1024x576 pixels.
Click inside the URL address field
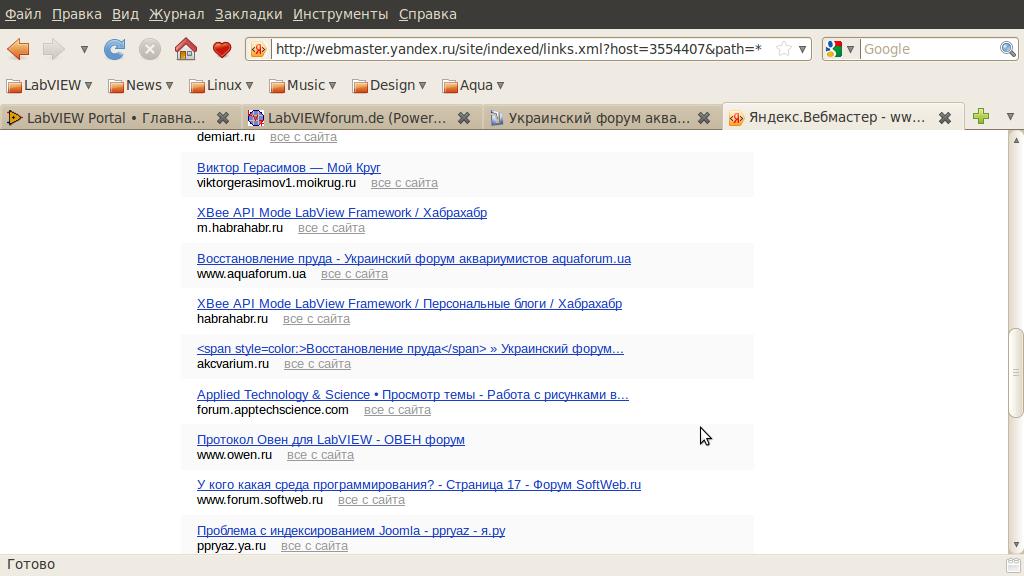click(518, 49)
